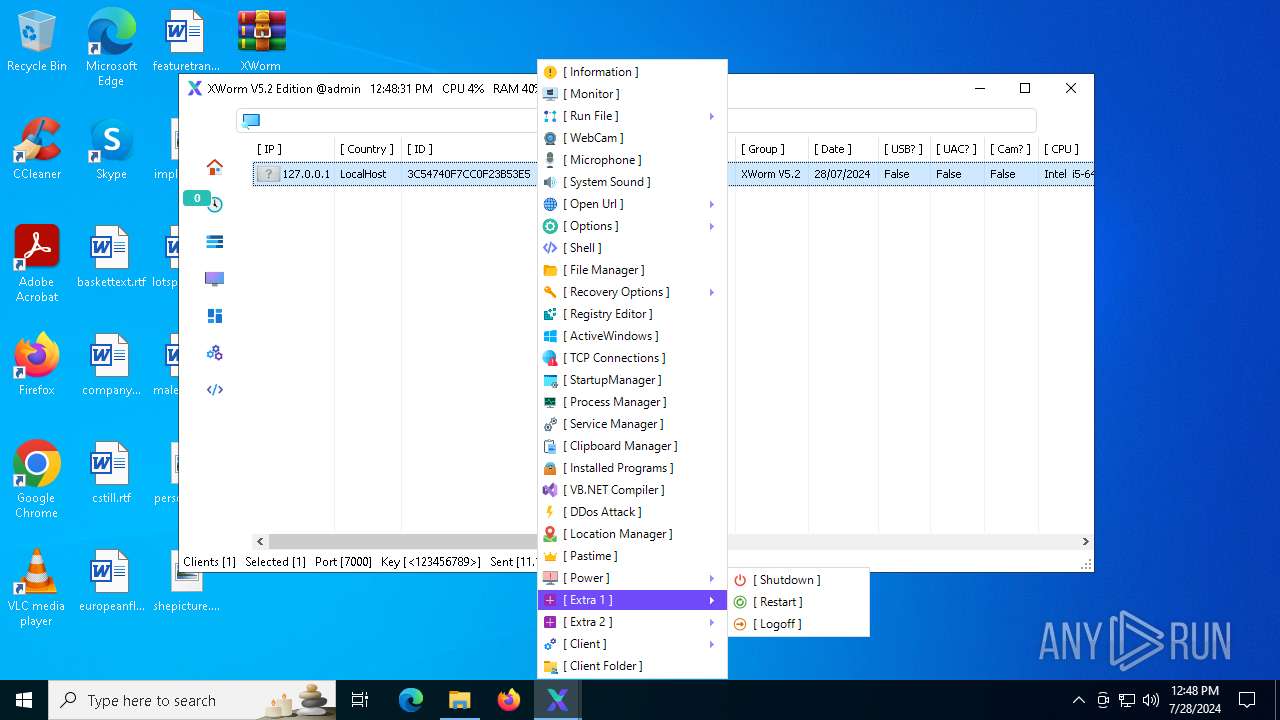Image resolution: width=1280 pixels, height=720 pixels.
Task: Click the sidebar clock history icon
Action: click(x=214, y=204)
